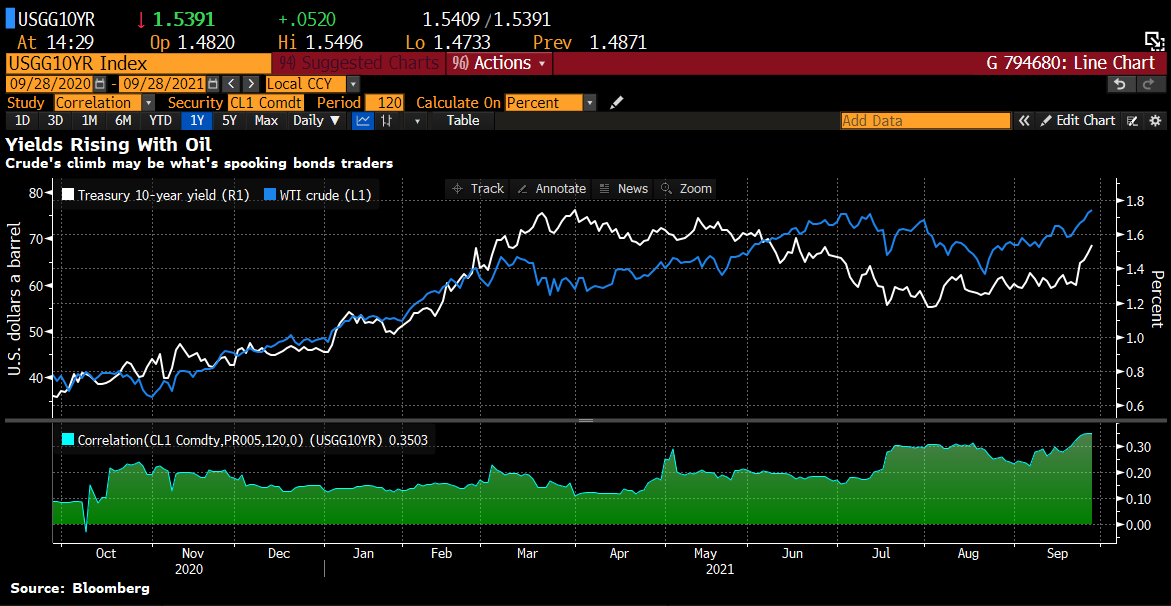The image size is (1171, 606).
Task: Click the WTI crude blue legend swatch
Action: pyautogui.click(x=269, y=196)
